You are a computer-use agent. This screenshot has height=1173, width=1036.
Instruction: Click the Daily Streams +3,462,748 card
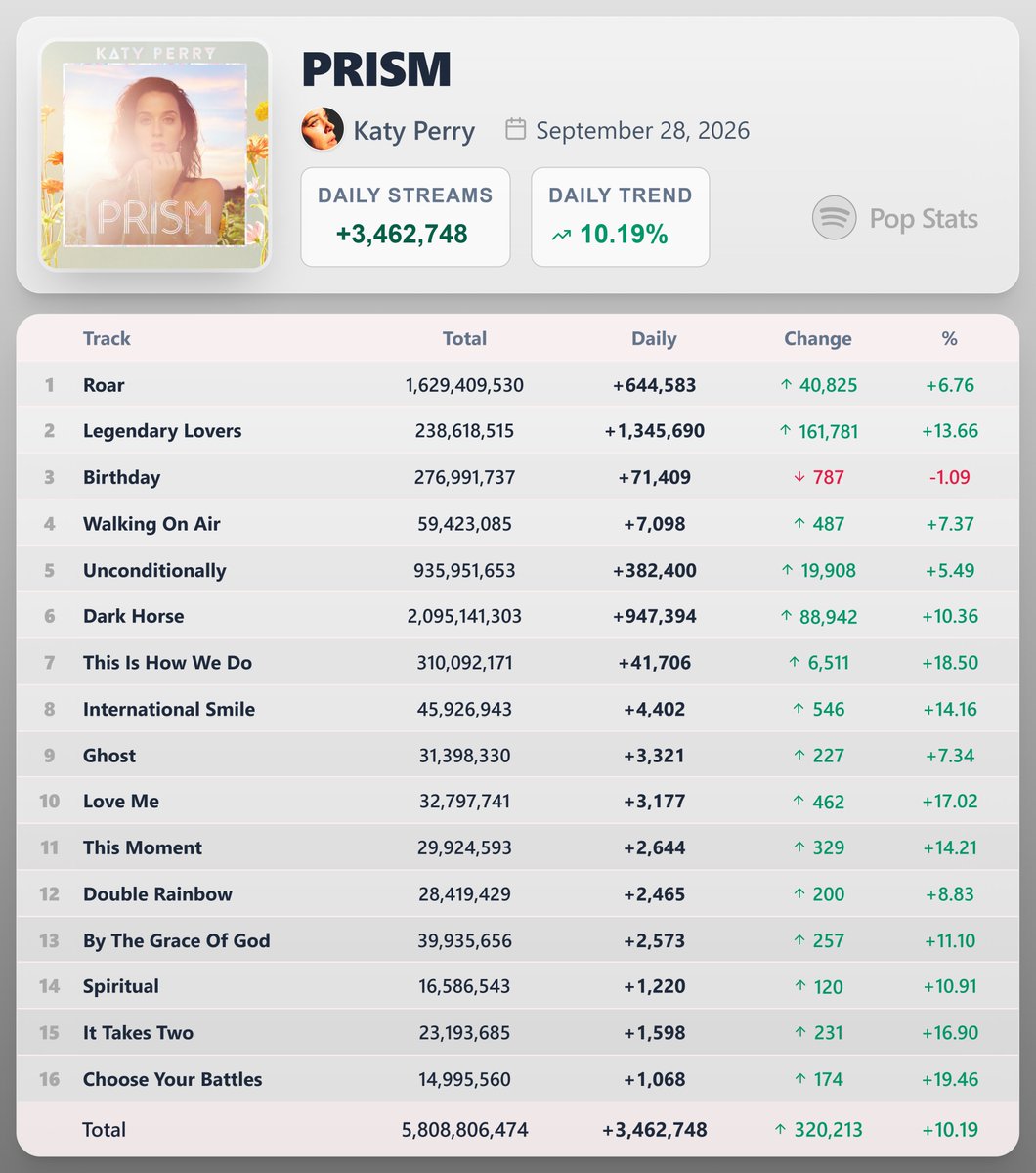[x=406, y=217]
